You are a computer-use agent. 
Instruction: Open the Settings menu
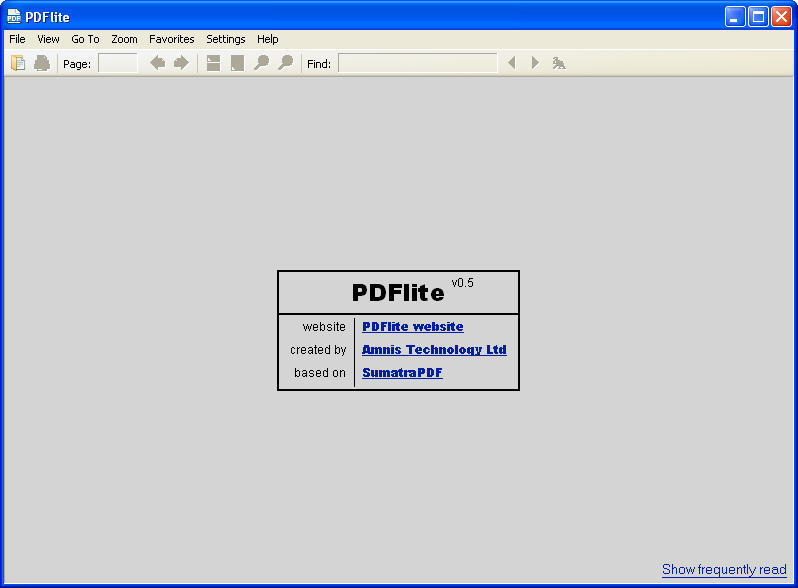[225, 39]
